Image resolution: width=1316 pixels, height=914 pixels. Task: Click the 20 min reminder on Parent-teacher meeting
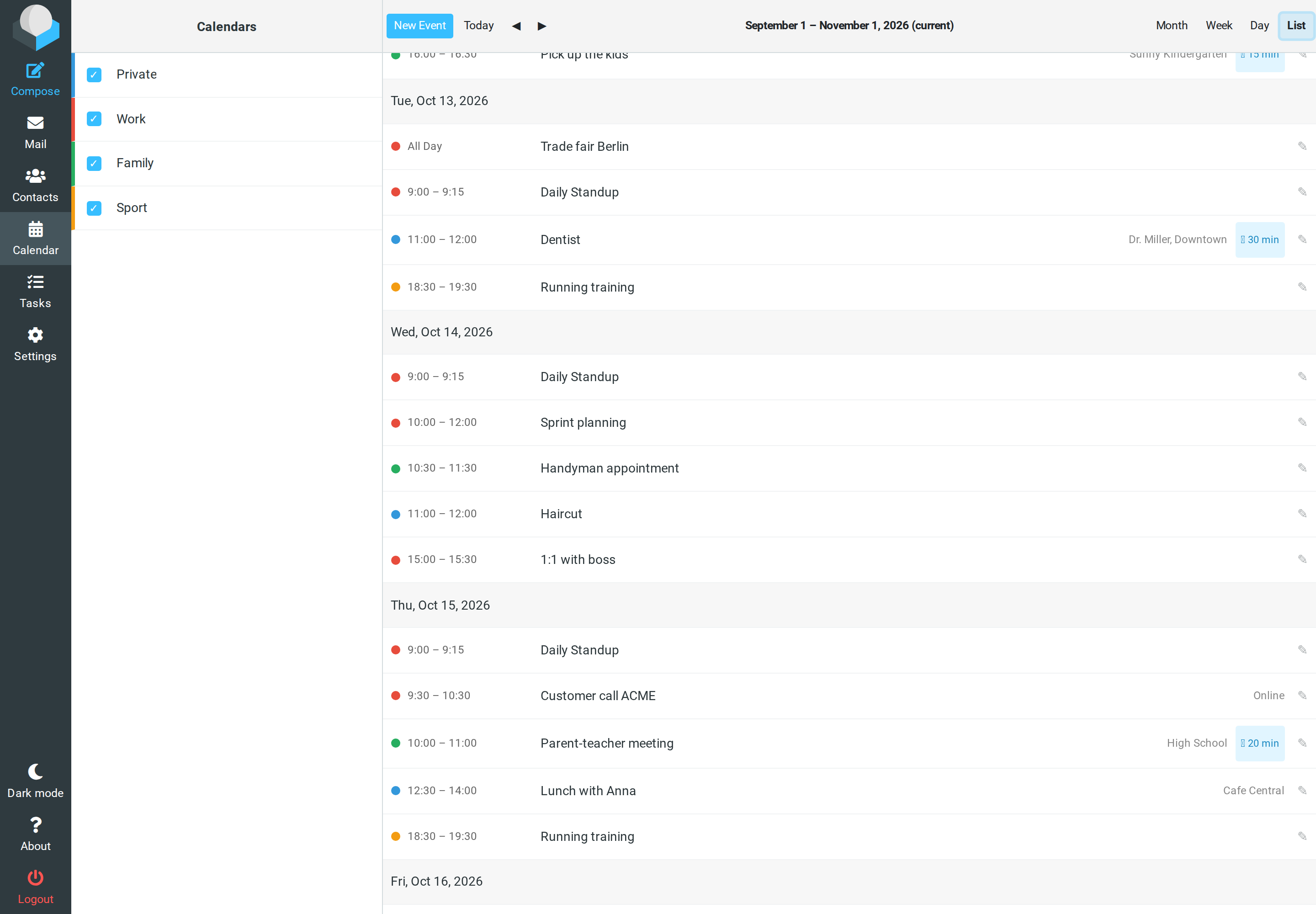pos(1260,744)
